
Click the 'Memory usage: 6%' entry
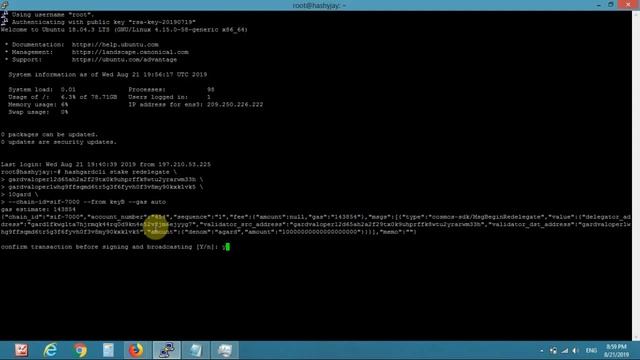point(38,104)
